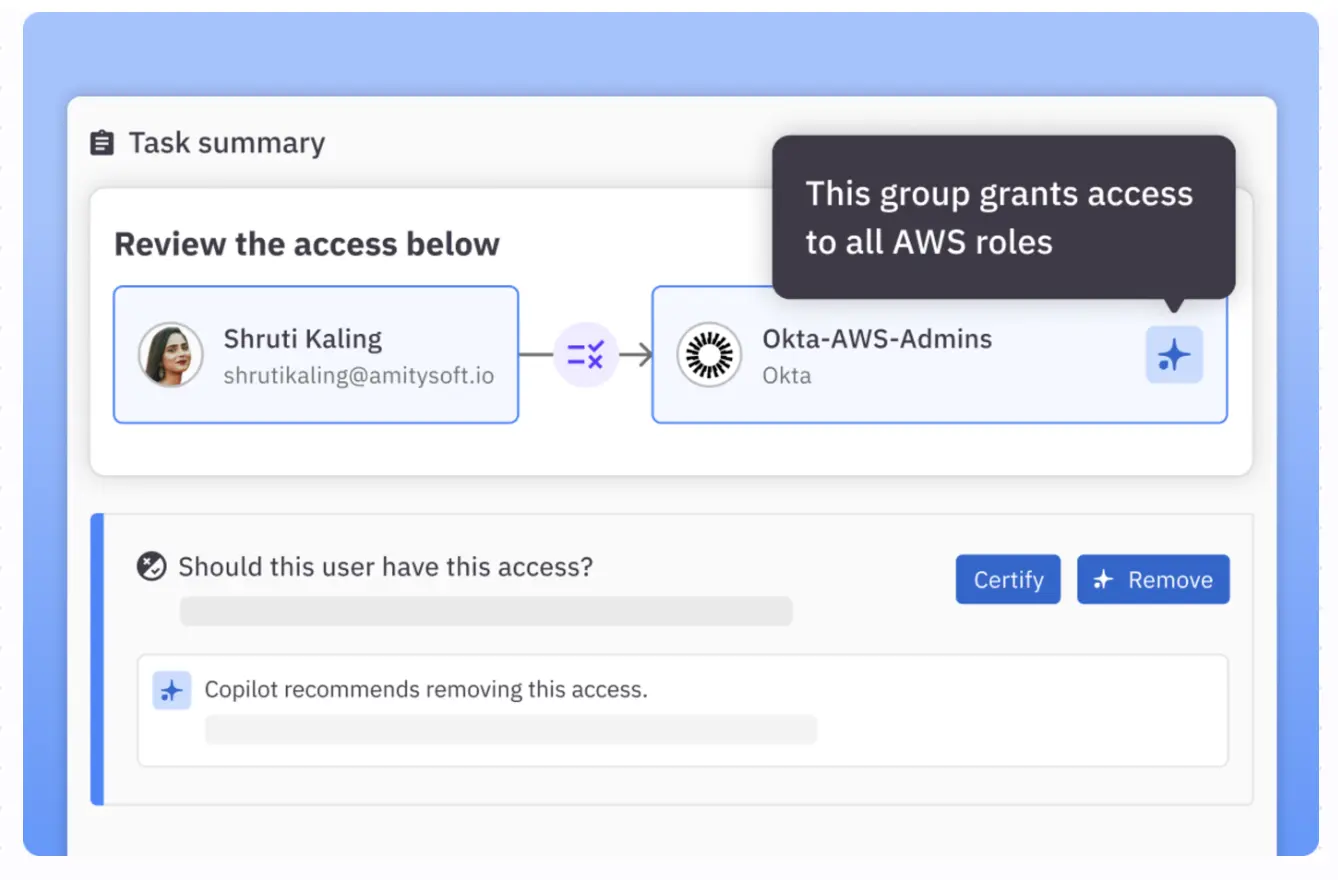The width and height of the screenshot is (1338, 880).
Task: Click the 'Task summary' heading
Action: 227,143
